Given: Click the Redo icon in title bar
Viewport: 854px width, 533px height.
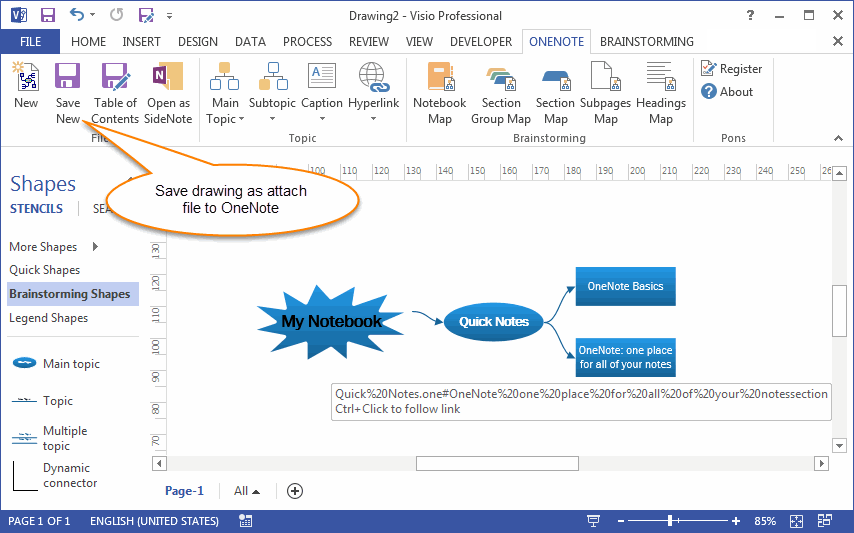Looking at the screenshot, I should 116,15.
